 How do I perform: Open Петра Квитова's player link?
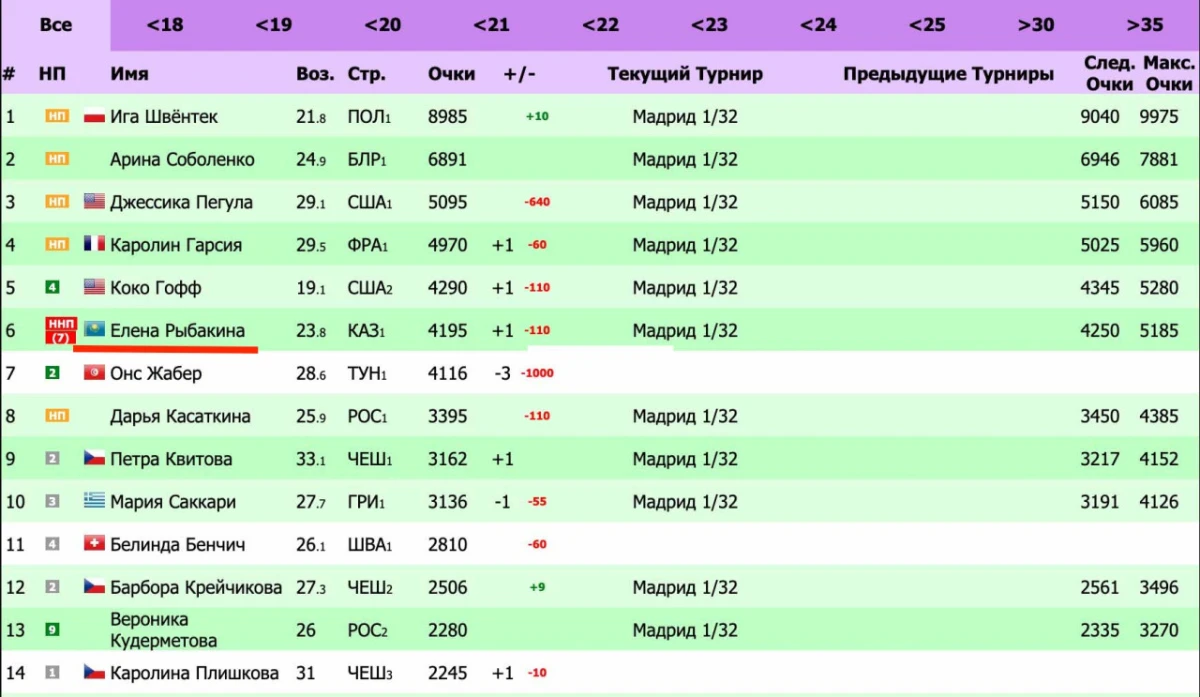click(x=171, y=459)
